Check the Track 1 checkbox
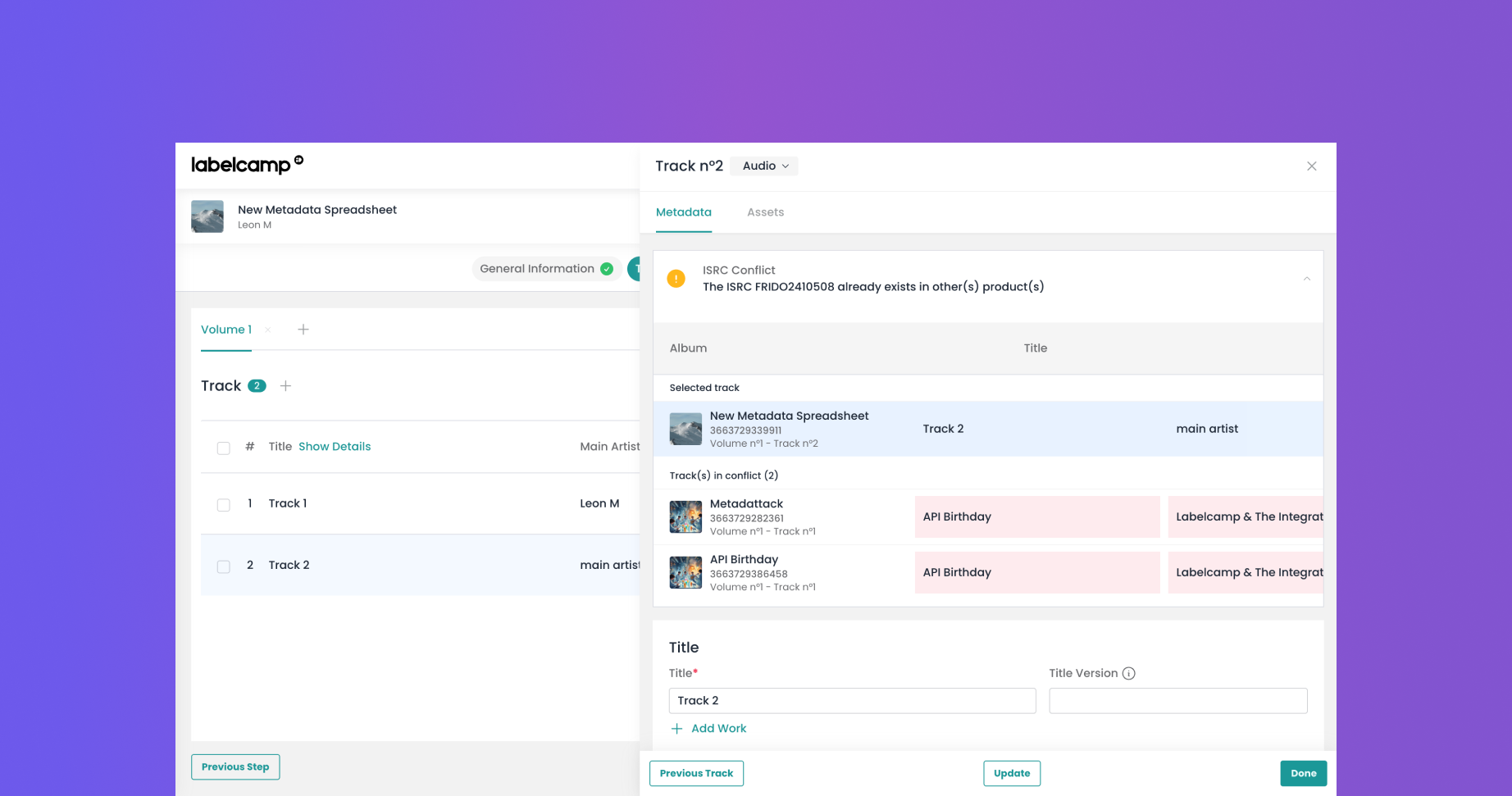The height and width of the screenshot is (796, 1512). click(x=223, y=505)
